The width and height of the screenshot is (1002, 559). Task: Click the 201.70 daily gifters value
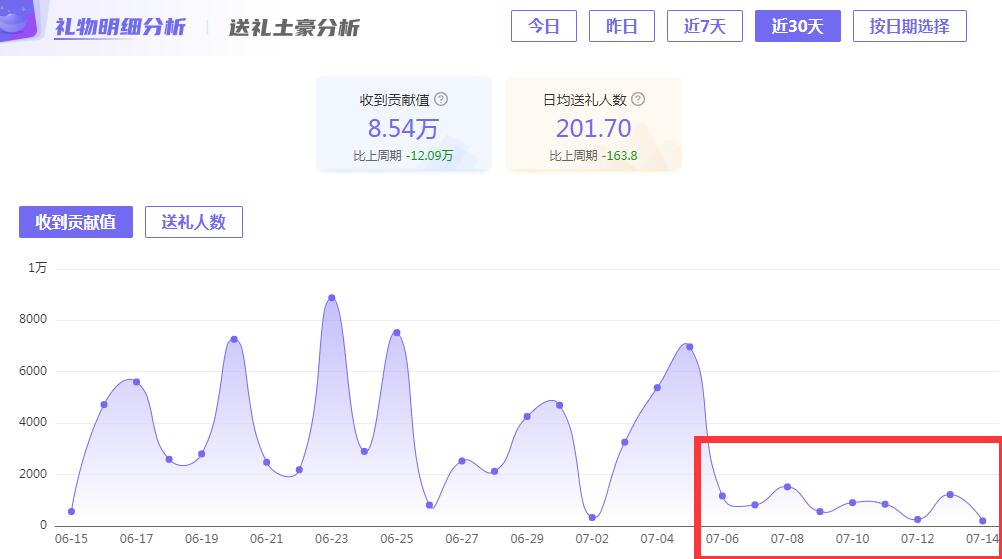pos(593,128)
